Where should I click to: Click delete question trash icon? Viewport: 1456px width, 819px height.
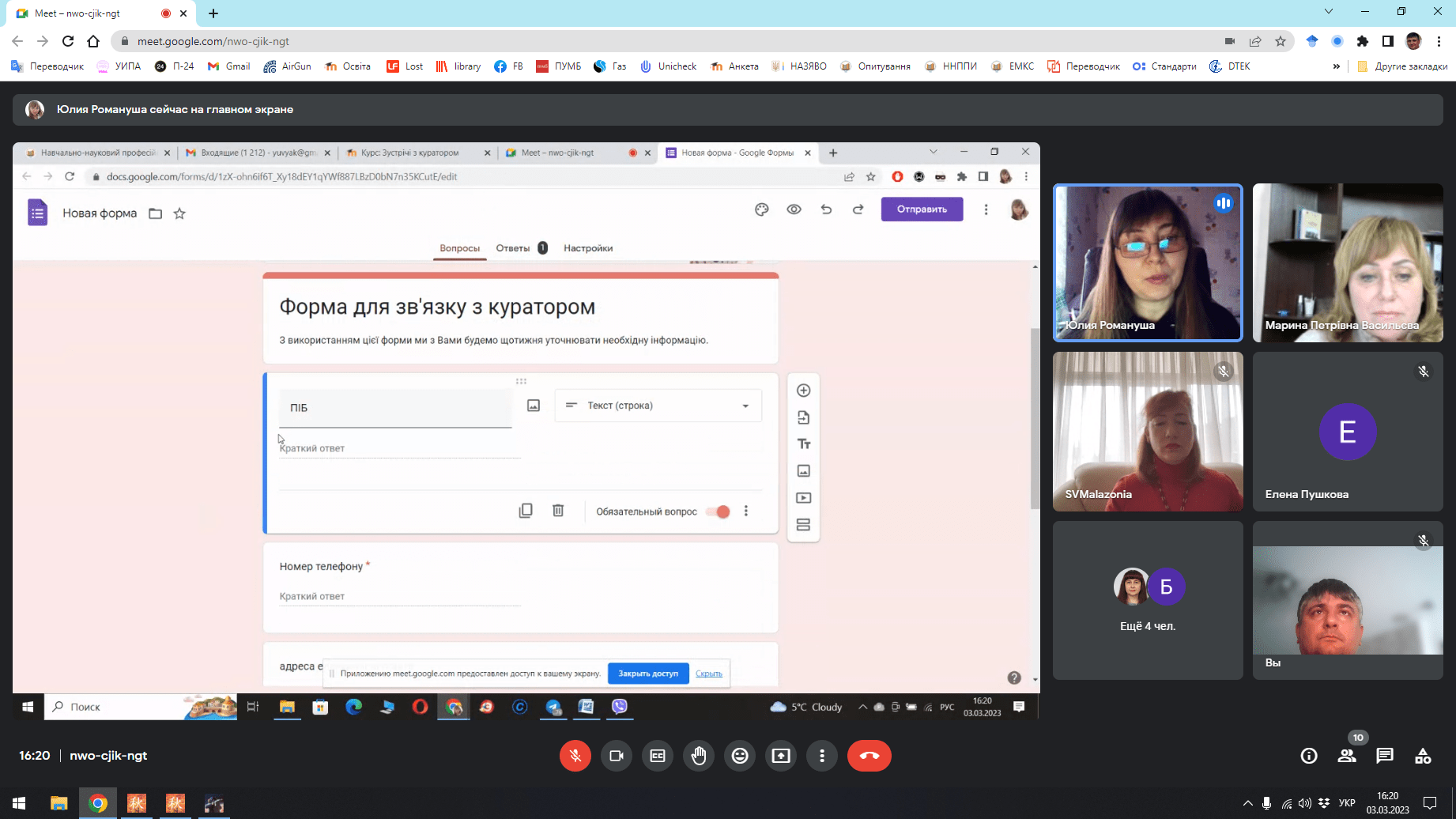[x=558, y=511]
